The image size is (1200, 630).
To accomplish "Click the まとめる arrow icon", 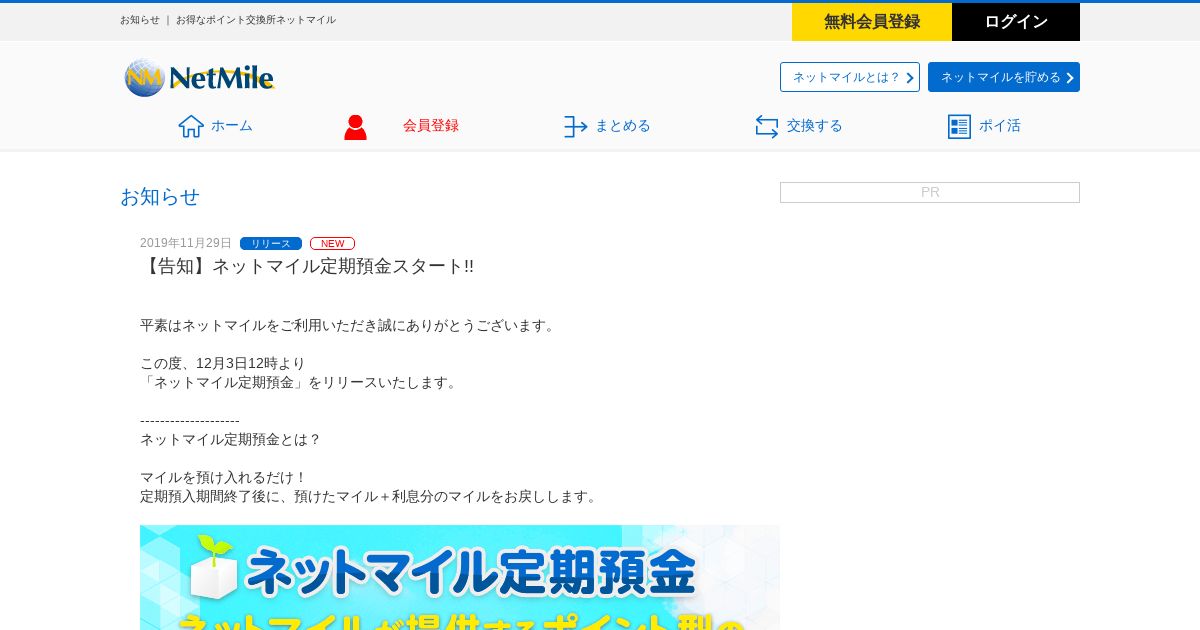I will point(575,126).
